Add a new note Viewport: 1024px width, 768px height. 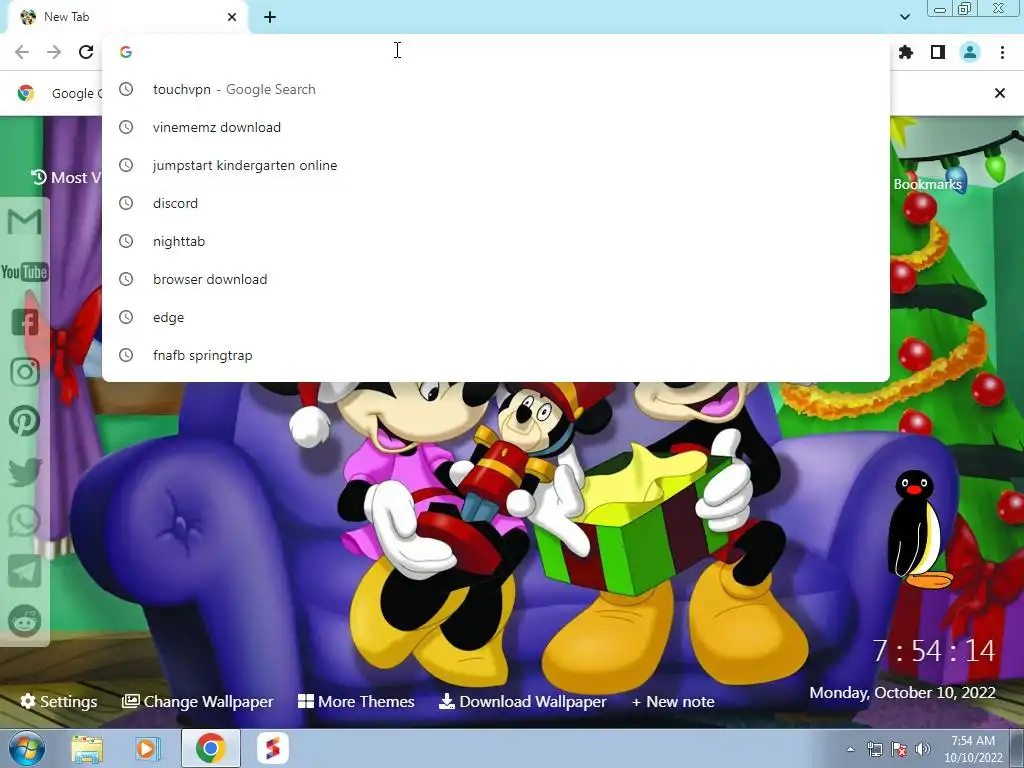tap(673, 701)
